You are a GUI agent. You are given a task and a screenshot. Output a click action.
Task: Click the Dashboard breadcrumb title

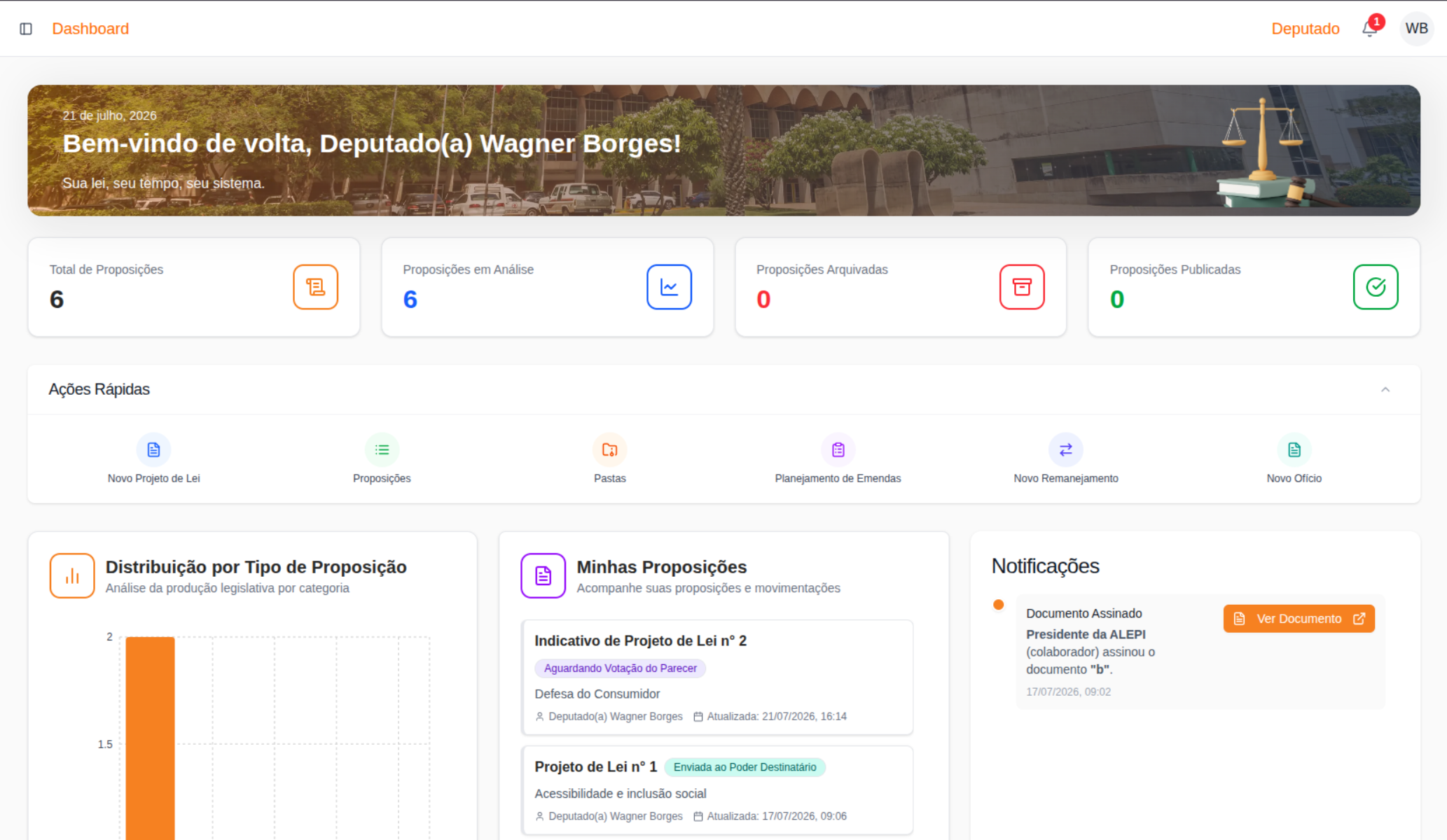pyautogui.click(x=90, y=29)
